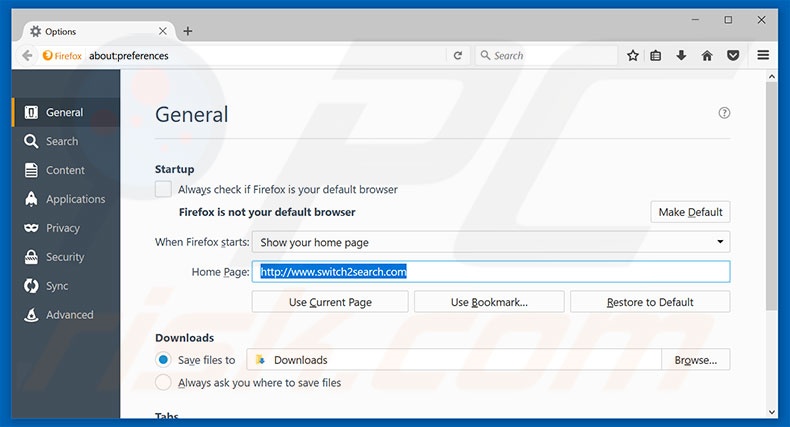Go to home page via house icon
The image size is (790, 427).
point(707,55)
